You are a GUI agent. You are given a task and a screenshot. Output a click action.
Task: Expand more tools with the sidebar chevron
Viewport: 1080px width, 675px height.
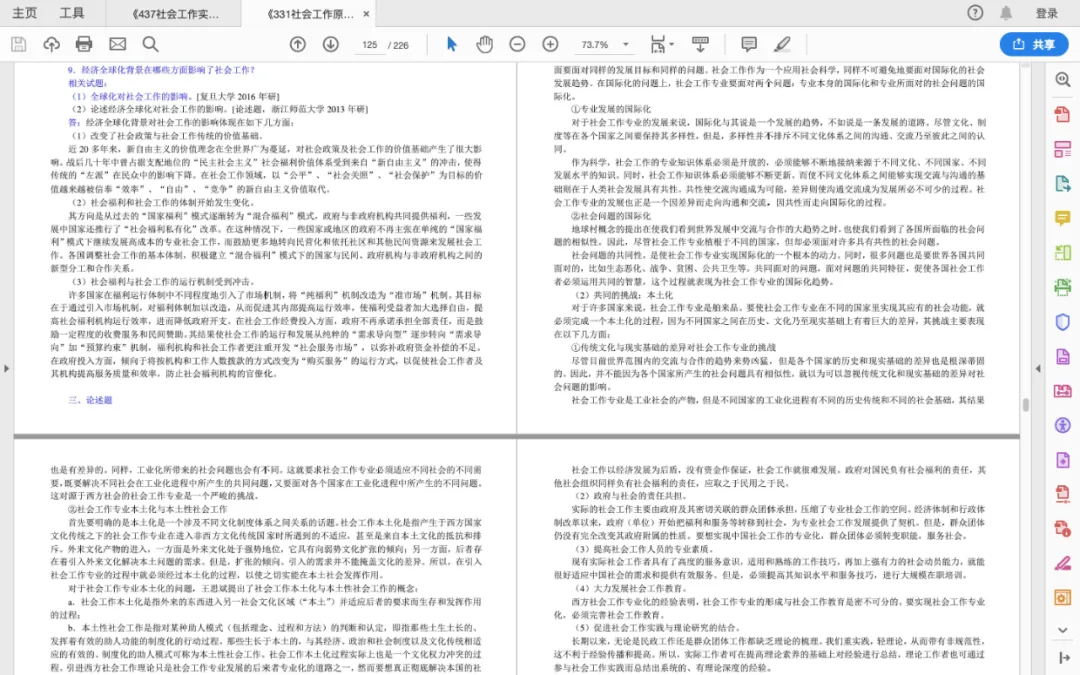[1063, 630]
